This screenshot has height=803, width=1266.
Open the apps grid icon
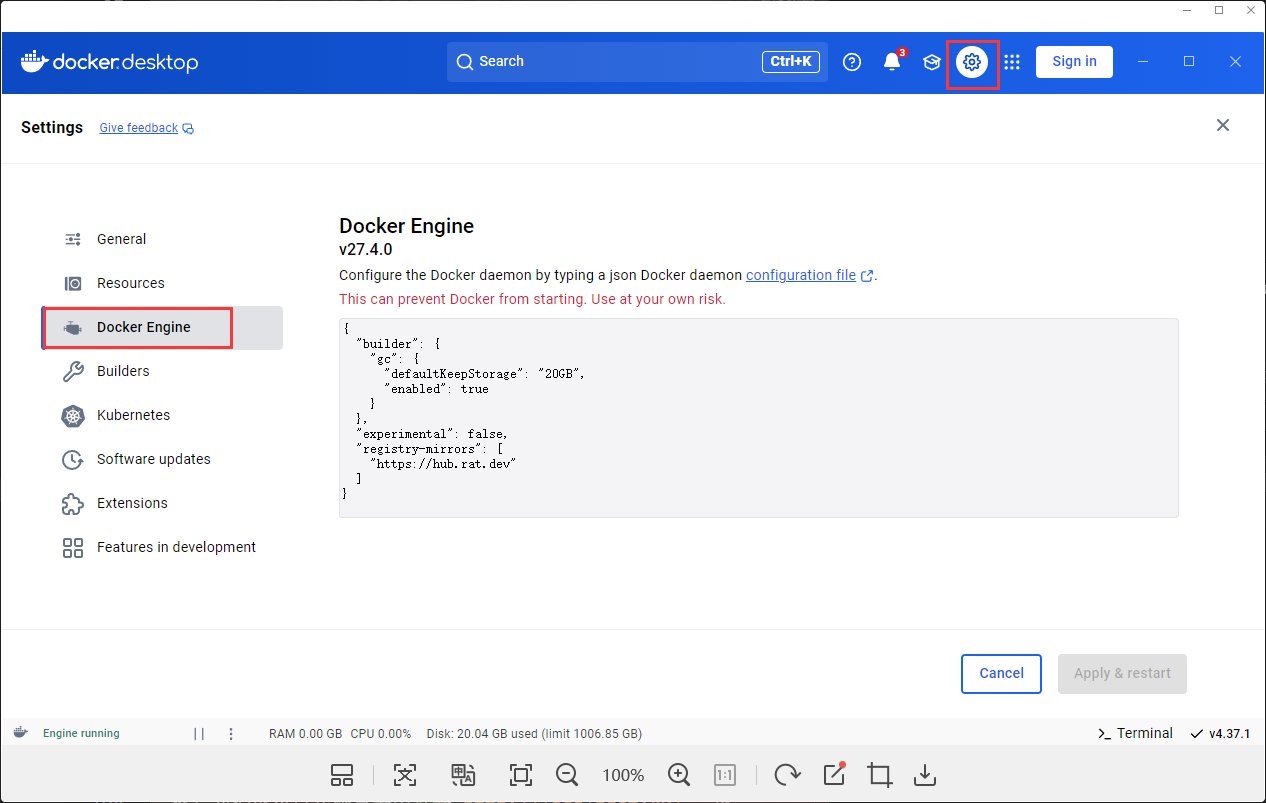tap(1012, 62)
